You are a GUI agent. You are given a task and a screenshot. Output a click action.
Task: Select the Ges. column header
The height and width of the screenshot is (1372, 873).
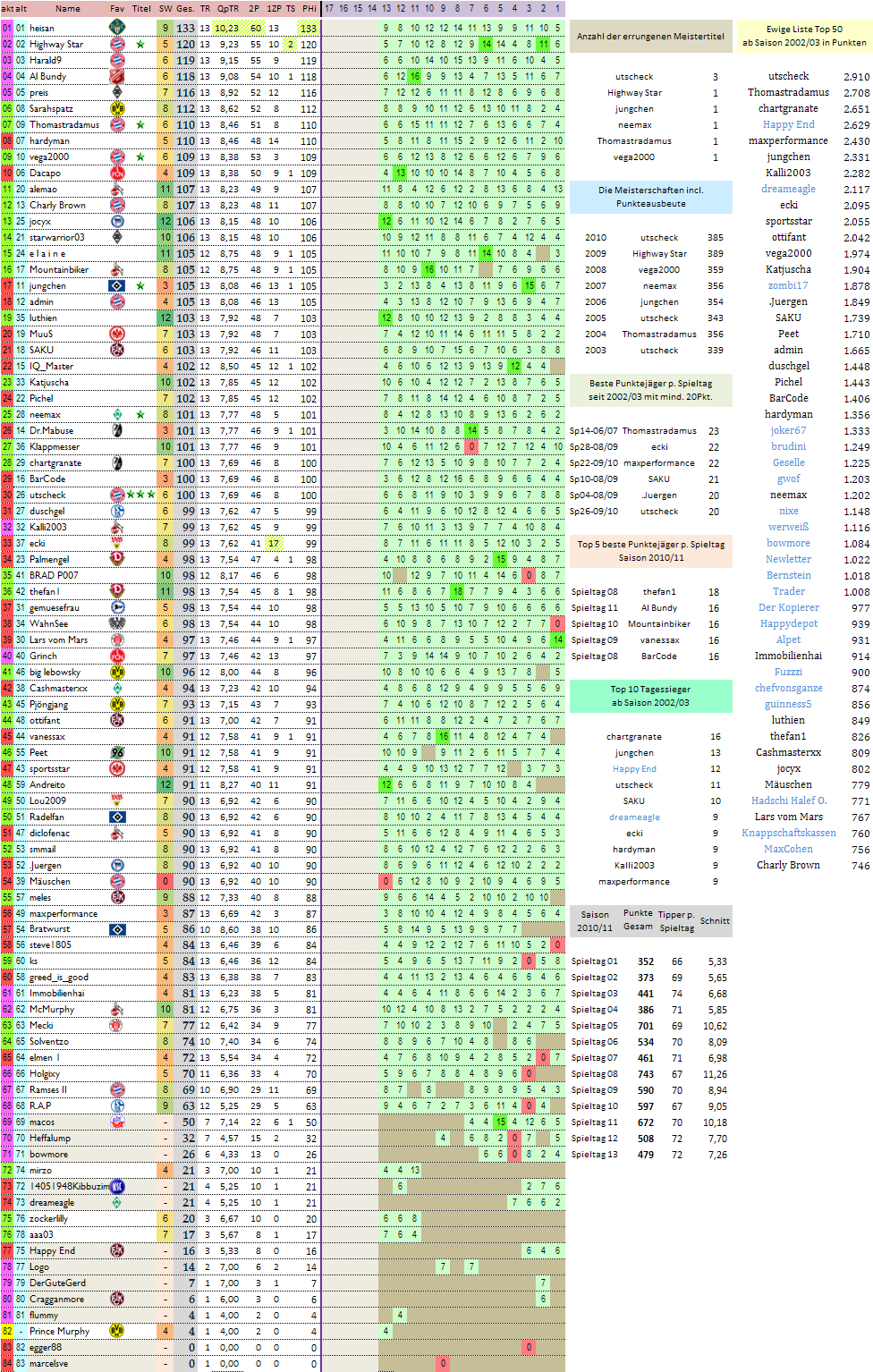coord(185,9)
